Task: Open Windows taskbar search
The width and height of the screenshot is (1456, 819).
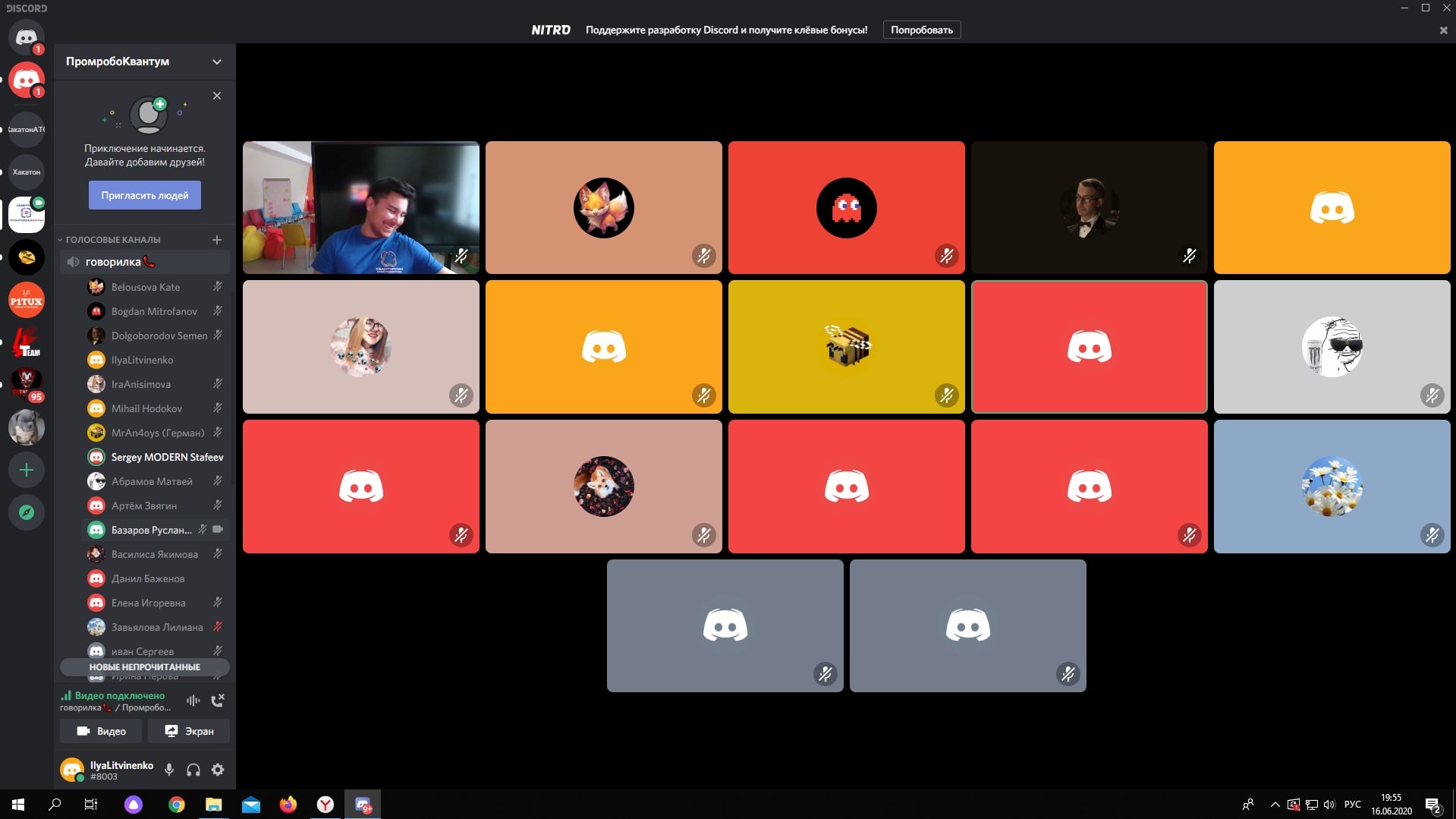Action: point(55,805)
